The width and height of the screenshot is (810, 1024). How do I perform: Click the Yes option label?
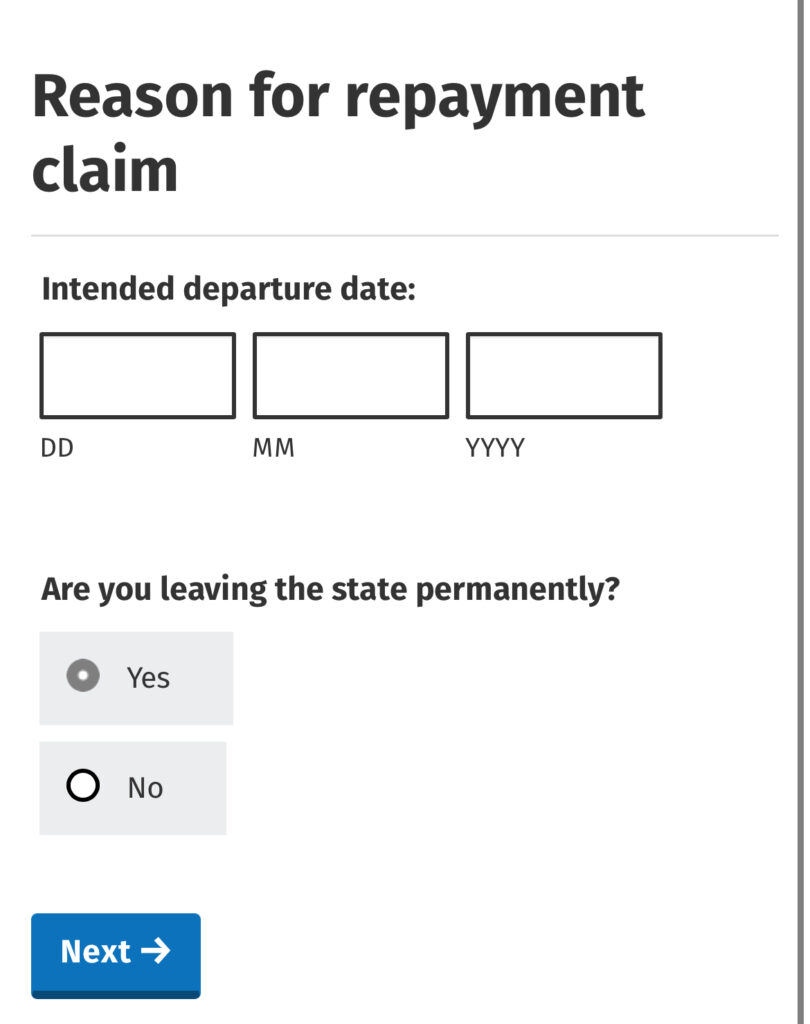click(x=148, y=678)
